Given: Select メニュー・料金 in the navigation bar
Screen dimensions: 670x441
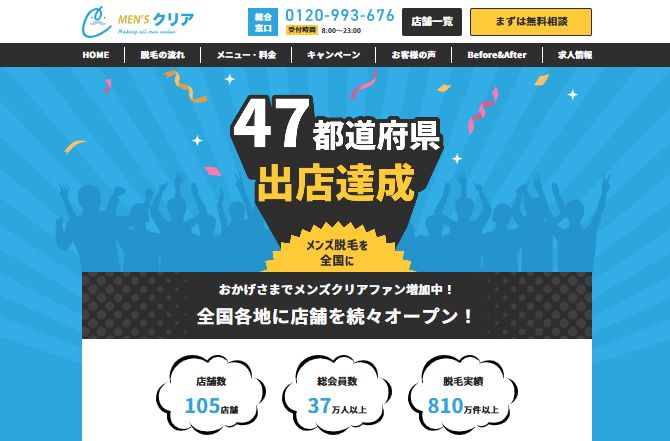Looking at the screenshot, I should tap(246, 55).
